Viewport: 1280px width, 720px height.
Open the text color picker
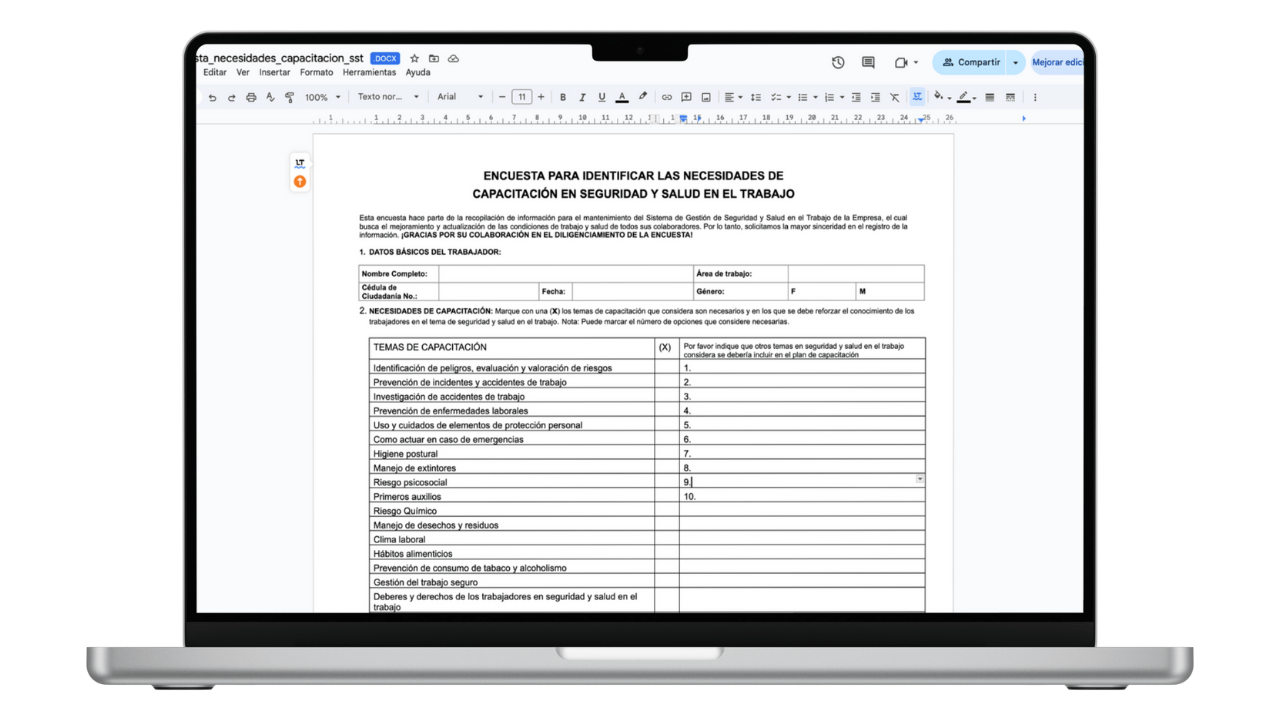(x=621, y=96)
